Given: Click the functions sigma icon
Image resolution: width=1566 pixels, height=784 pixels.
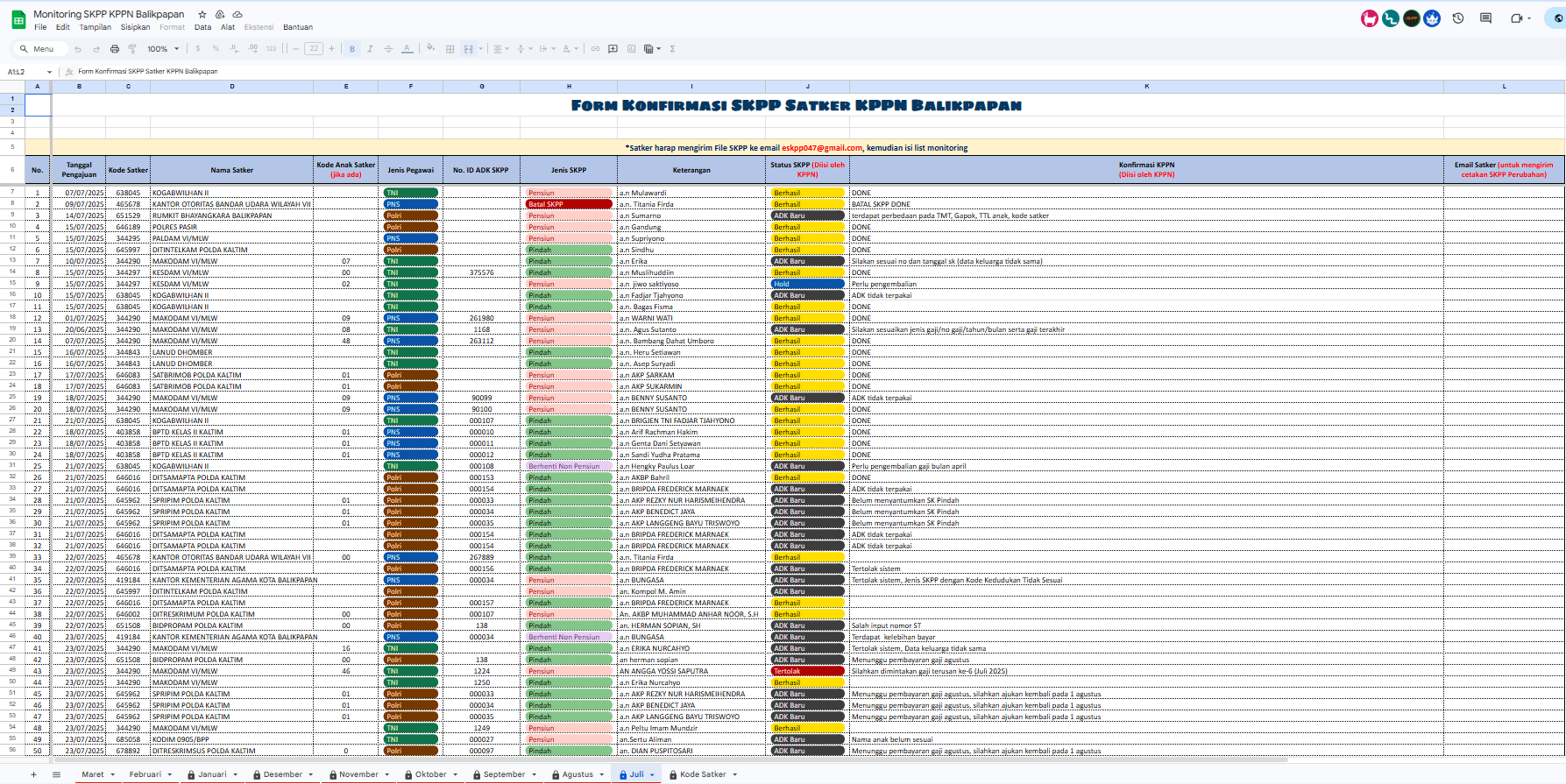Looking at the screenshot, I should 672,49.
